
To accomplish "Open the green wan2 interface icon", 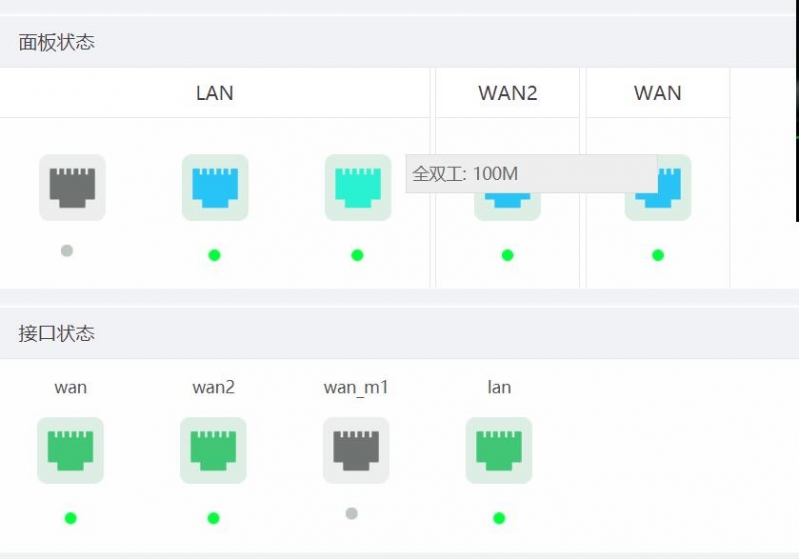I will (x=213, y=450).
